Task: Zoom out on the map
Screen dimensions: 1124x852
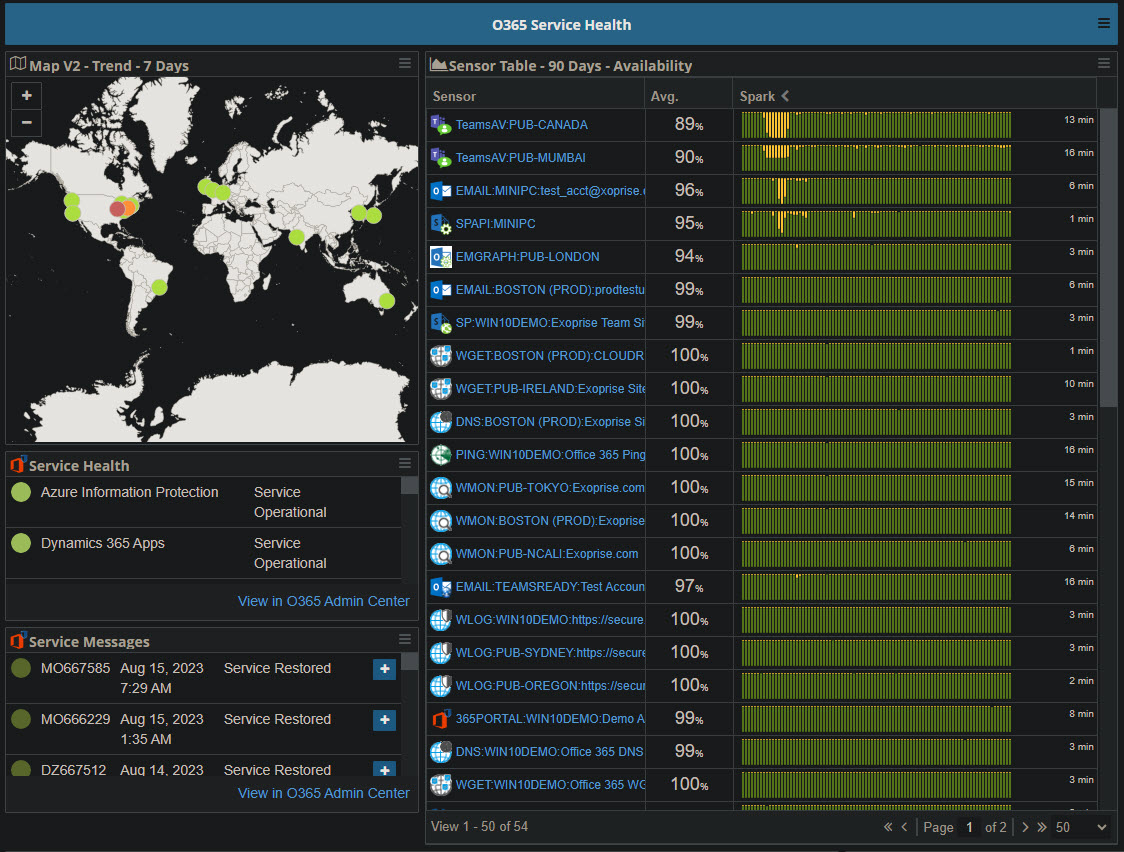Action: (x=27, y=123)
